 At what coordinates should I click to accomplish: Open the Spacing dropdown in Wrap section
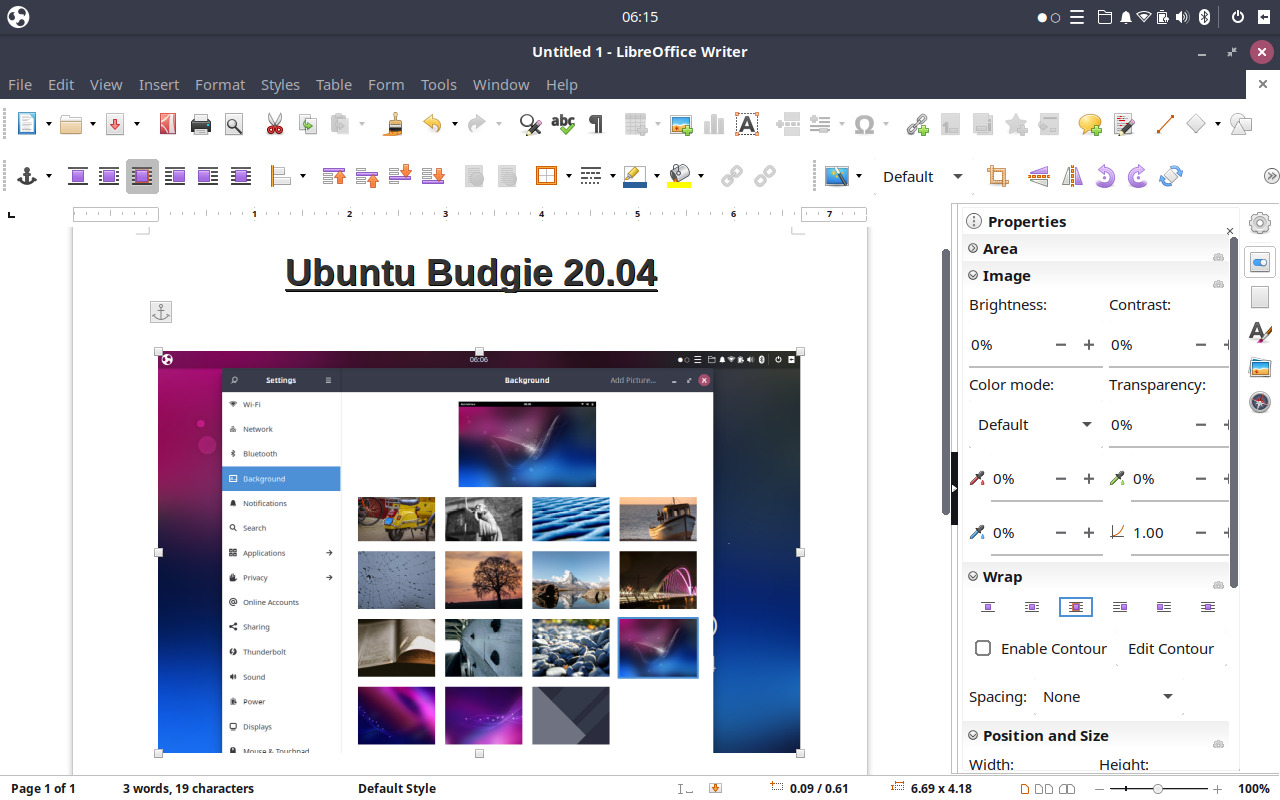[x=1166, y=696]
